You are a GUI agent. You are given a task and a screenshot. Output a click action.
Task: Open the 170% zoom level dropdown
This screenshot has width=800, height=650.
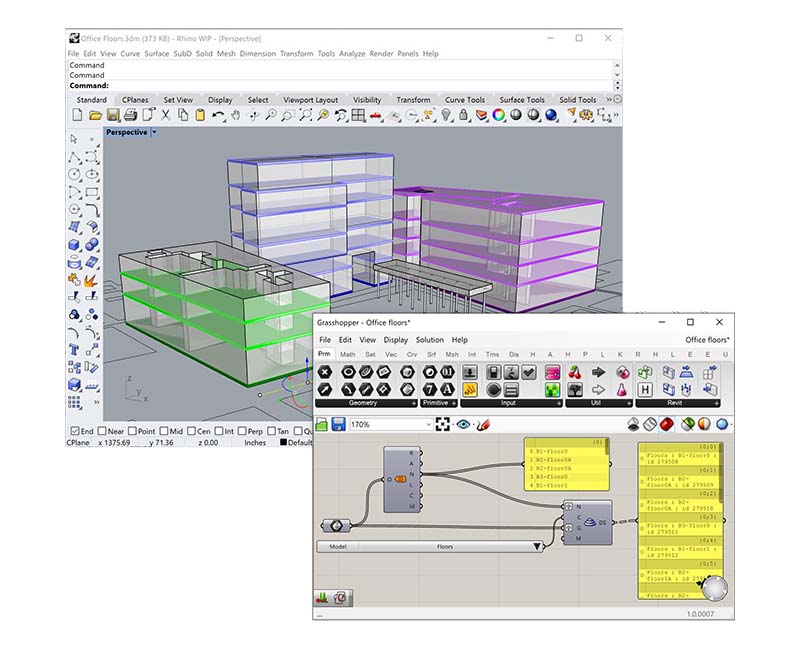(x=428, y=424)
